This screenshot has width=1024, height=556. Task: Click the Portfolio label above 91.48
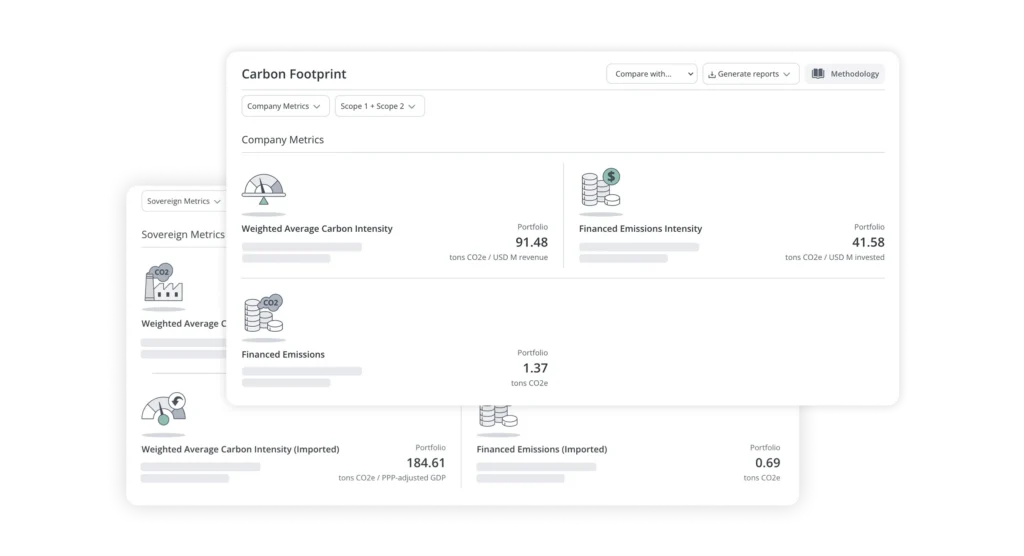click(532, 227)
